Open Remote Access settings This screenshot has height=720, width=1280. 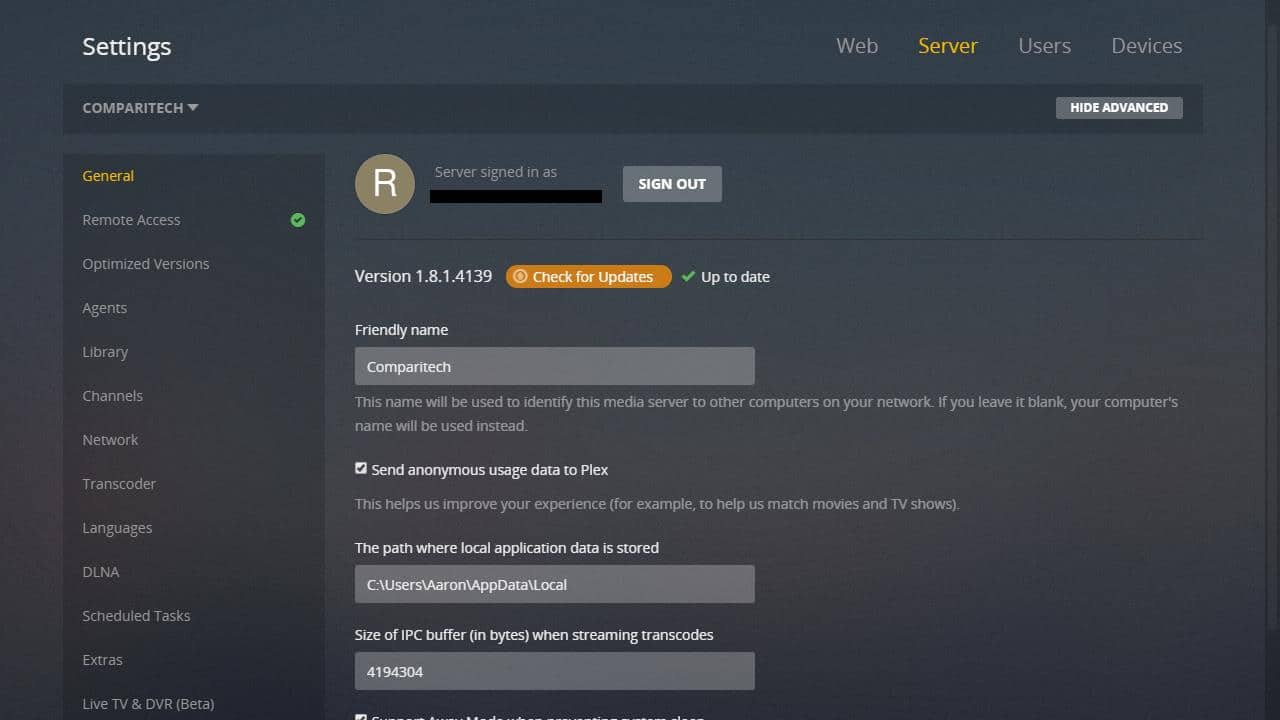pyautogui.click(x=131, y=220)
